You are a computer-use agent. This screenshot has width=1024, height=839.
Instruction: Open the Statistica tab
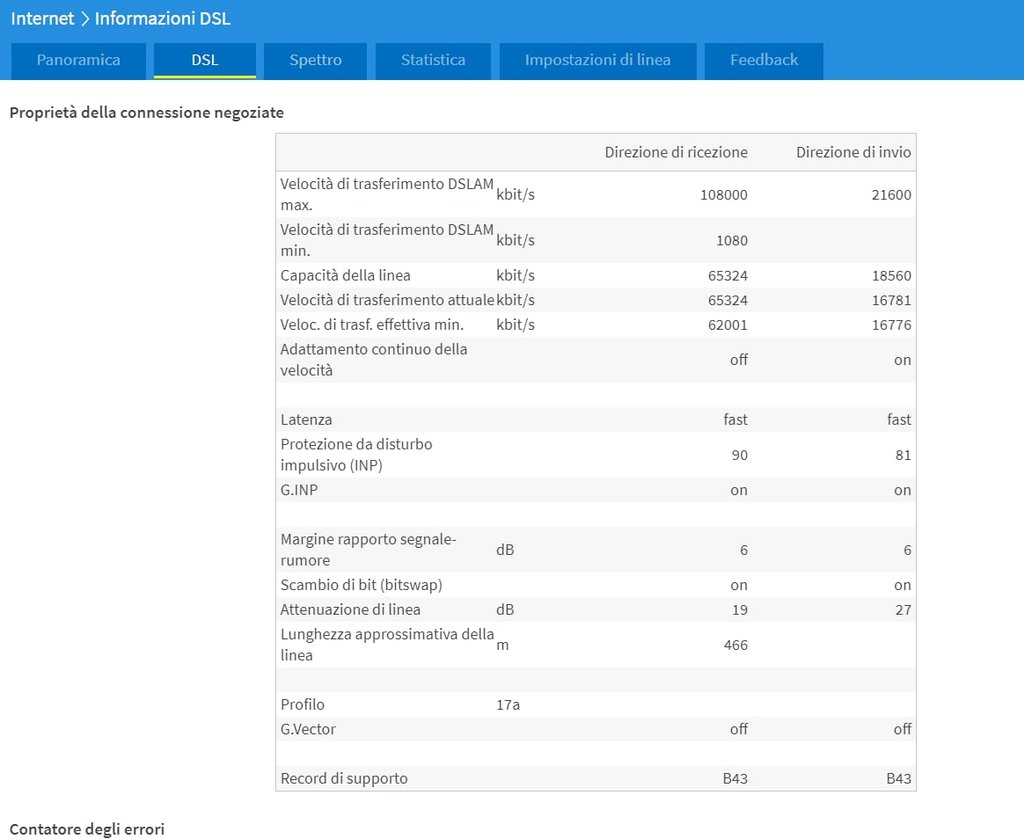click(x=433, y=60)
